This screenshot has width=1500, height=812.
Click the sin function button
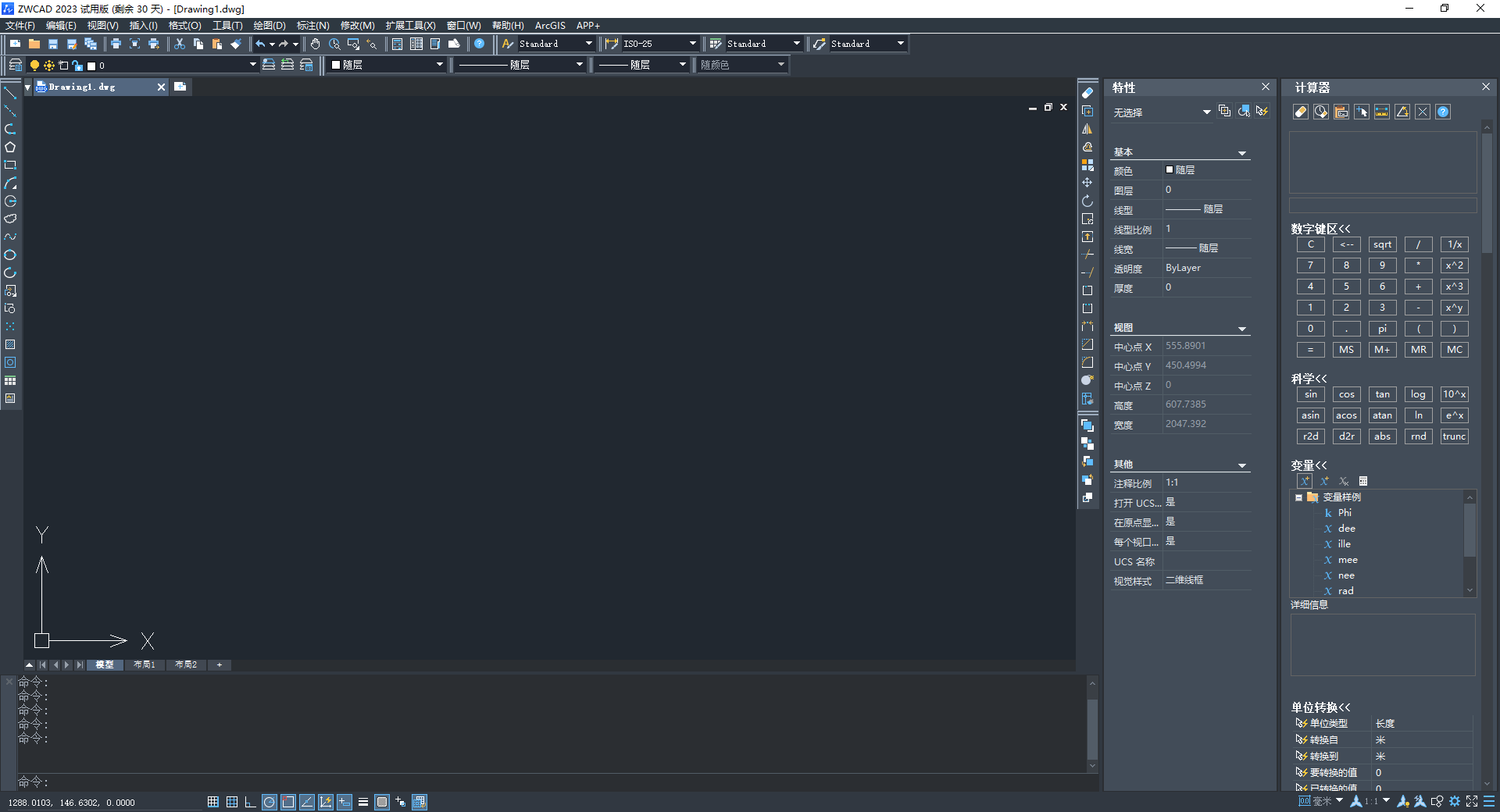[x=1311, y=394]
